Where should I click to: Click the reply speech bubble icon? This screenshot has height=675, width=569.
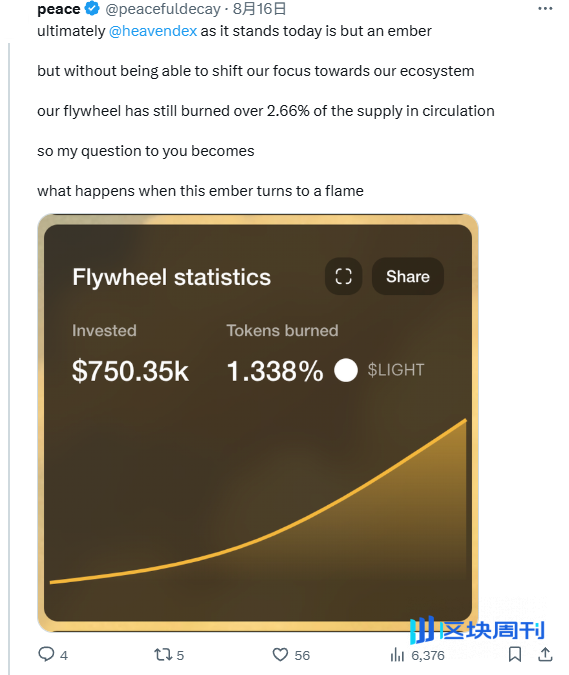coord(46,654)
